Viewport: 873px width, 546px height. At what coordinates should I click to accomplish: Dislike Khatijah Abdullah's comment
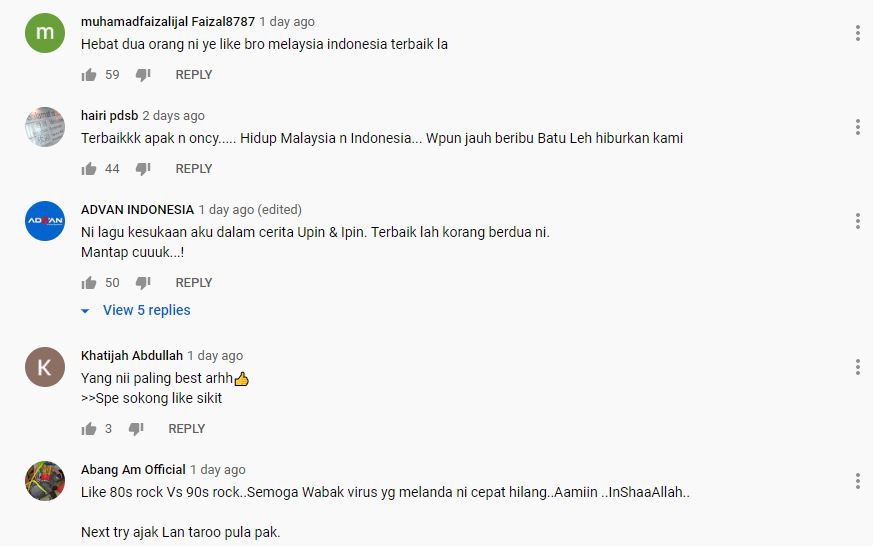[136, 429]
